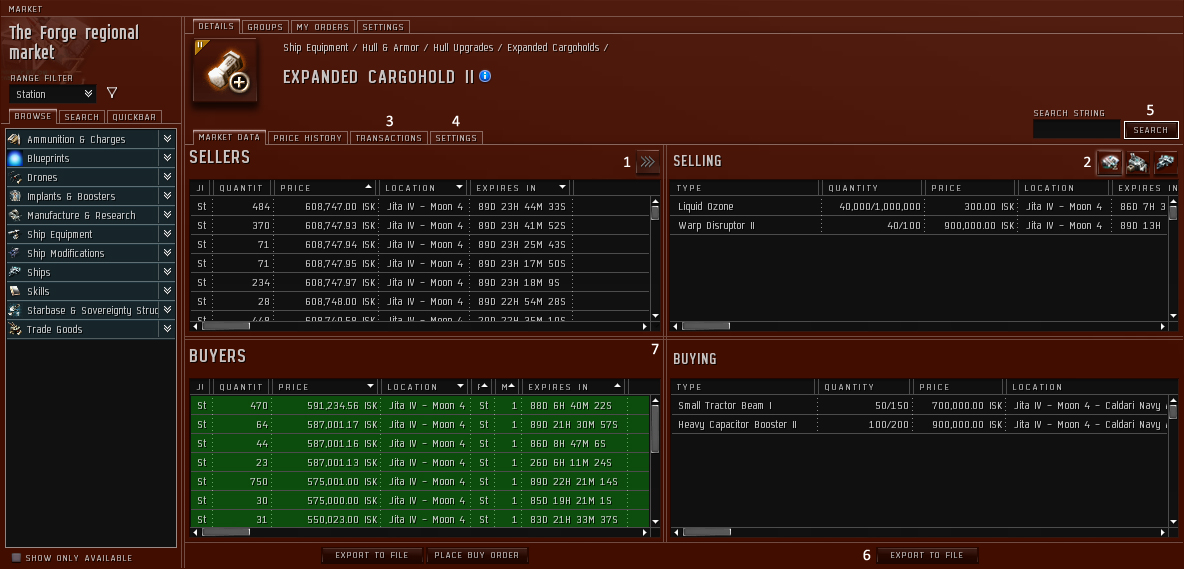Click the Manufacture & Research category icon
Viewport: 1184px width, 569px height.
point(15,215)
